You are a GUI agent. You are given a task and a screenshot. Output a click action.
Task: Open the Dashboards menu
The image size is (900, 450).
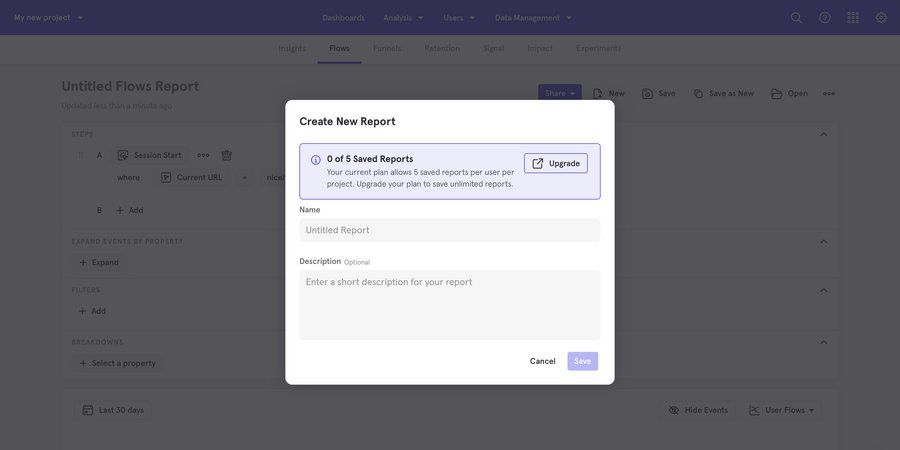[343, 18]
